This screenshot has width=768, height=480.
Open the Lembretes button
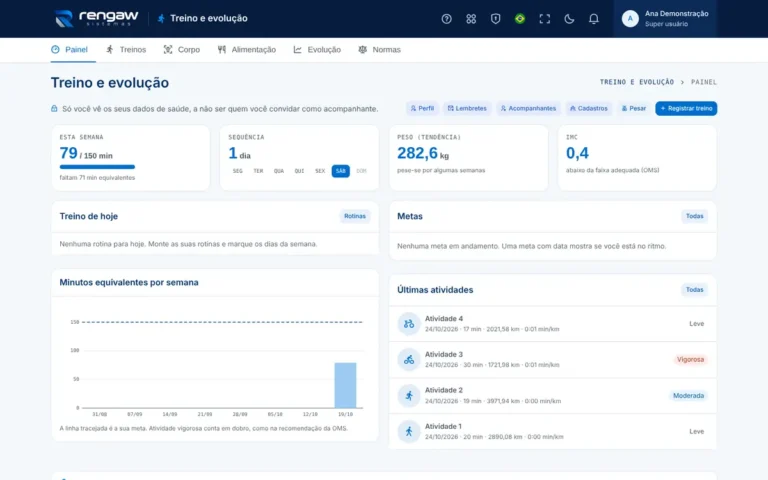point(467,108)
